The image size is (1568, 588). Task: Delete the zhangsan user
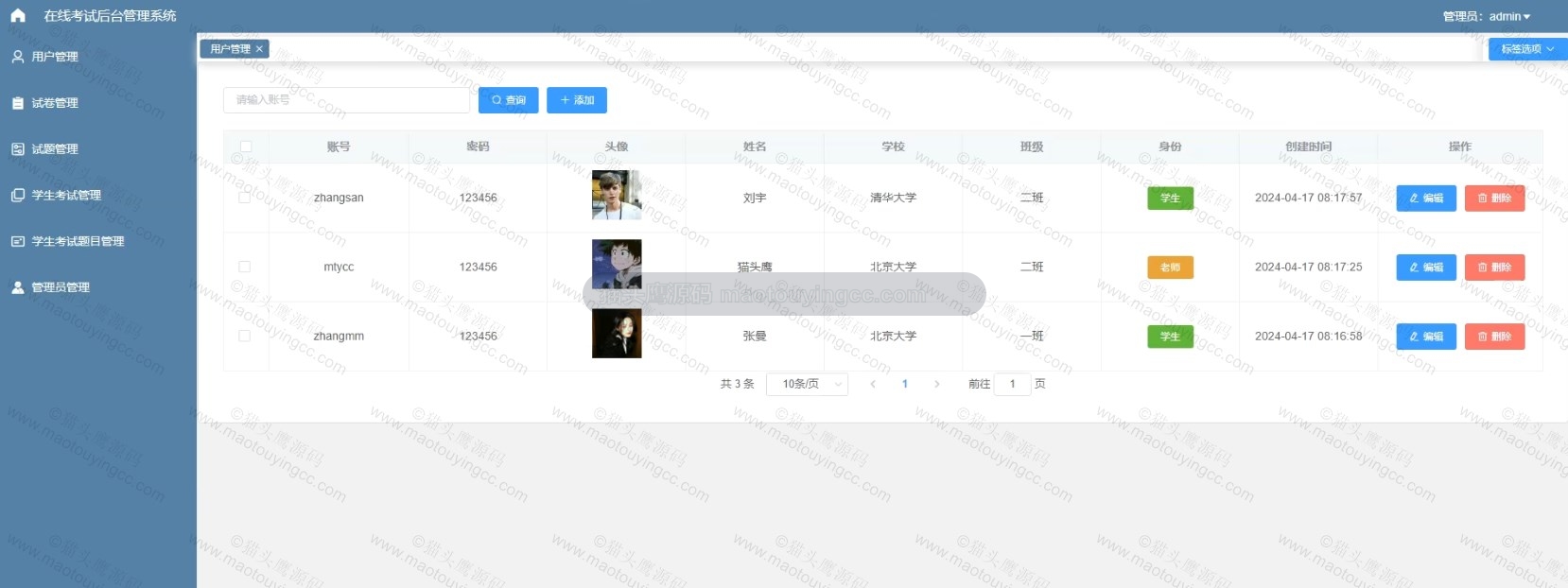[1494, 199]
